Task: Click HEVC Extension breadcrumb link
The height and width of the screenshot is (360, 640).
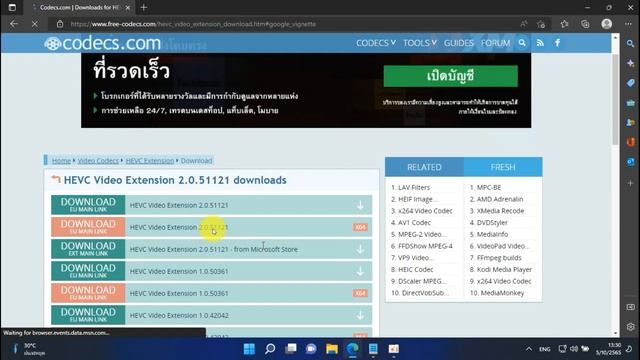Action: pyautogui.click(x=150, y=160)
